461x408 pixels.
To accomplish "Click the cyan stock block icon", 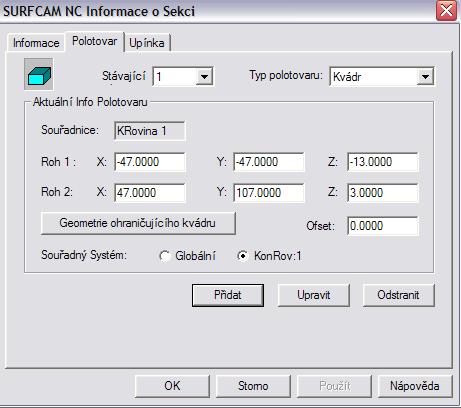I will click(x=39, y=75).
